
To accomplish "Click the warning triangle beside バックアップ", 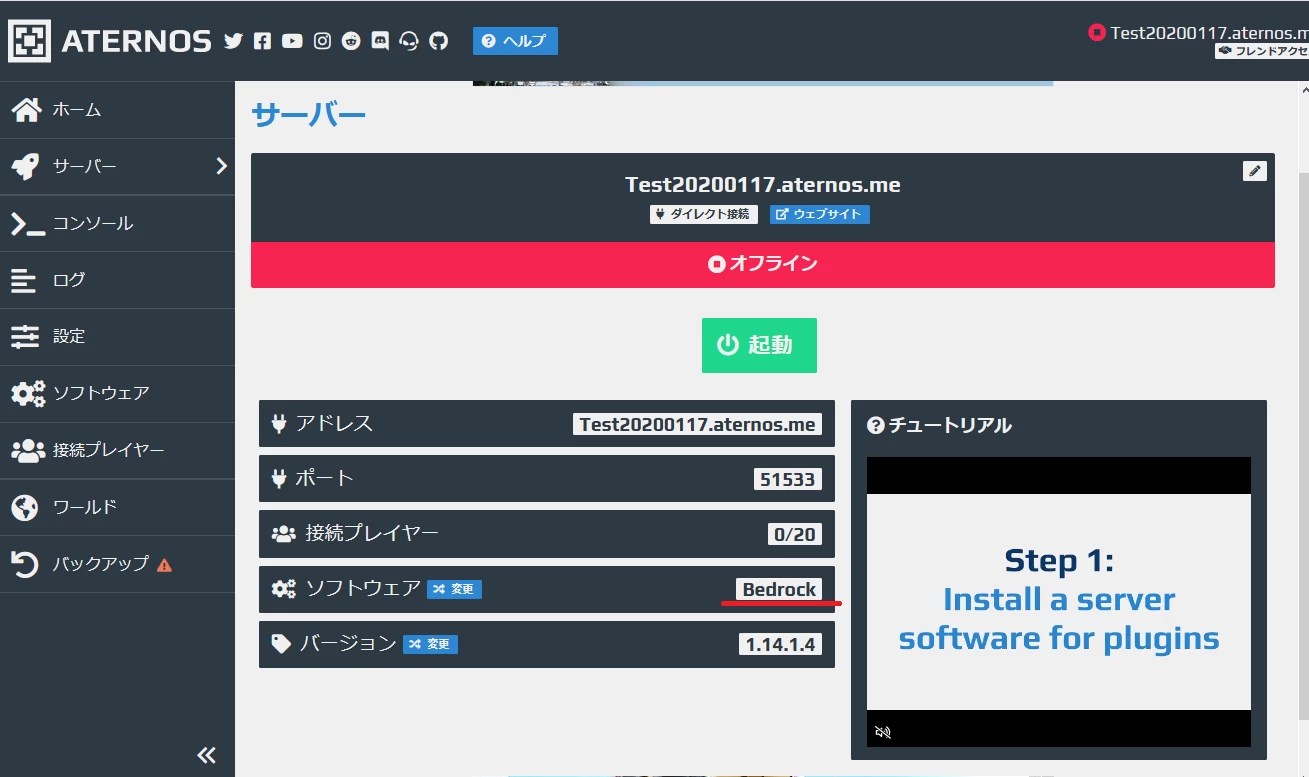I will click(165, 565).
